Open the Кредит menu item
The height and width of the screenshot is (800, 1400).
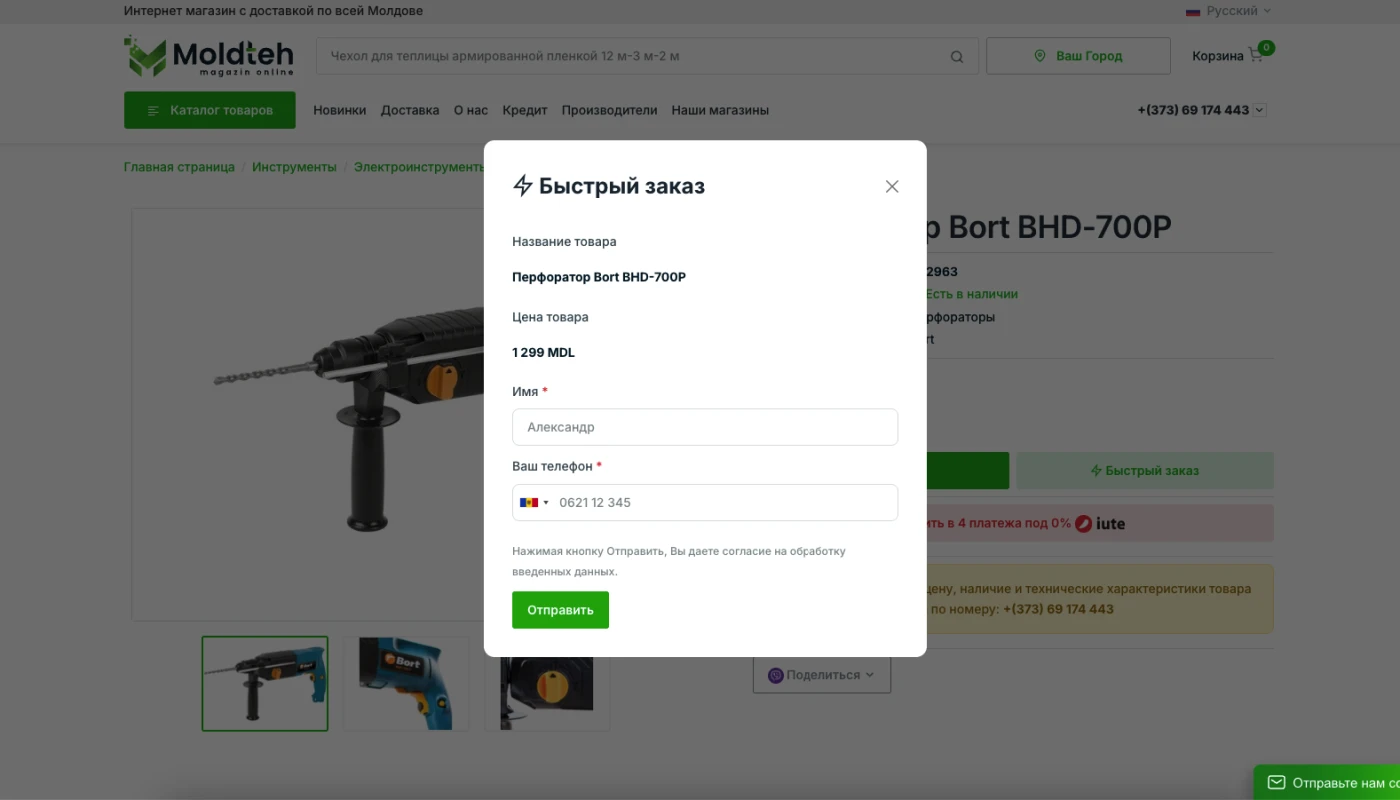[x=525, y=110]
